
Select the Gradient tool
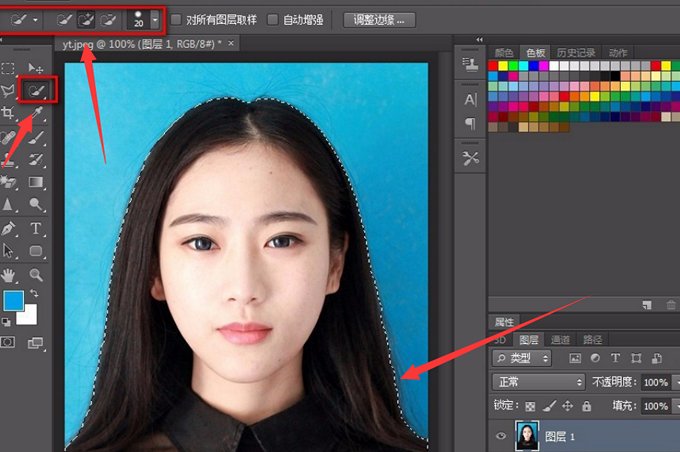[x=36, y=182]
